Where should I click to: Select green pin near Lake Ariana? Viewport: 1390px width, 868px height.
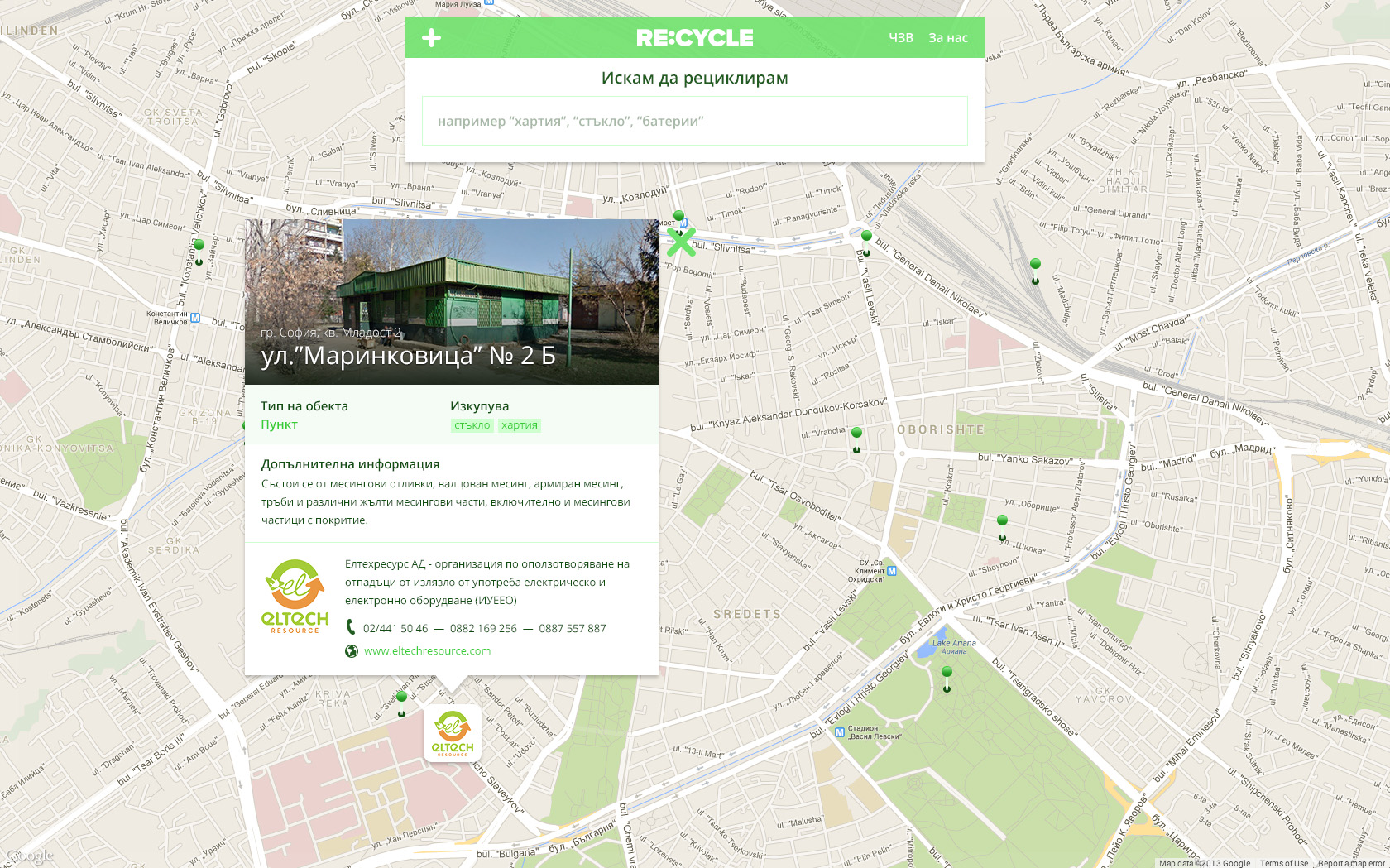[x=947, y=678]
